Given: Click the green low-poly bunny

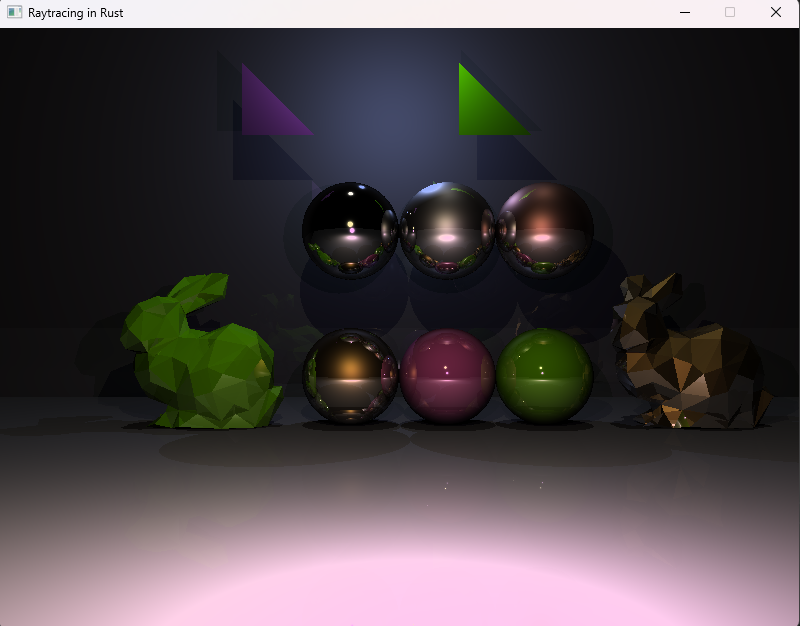Looking at the screenshot, I should (201, 352).
